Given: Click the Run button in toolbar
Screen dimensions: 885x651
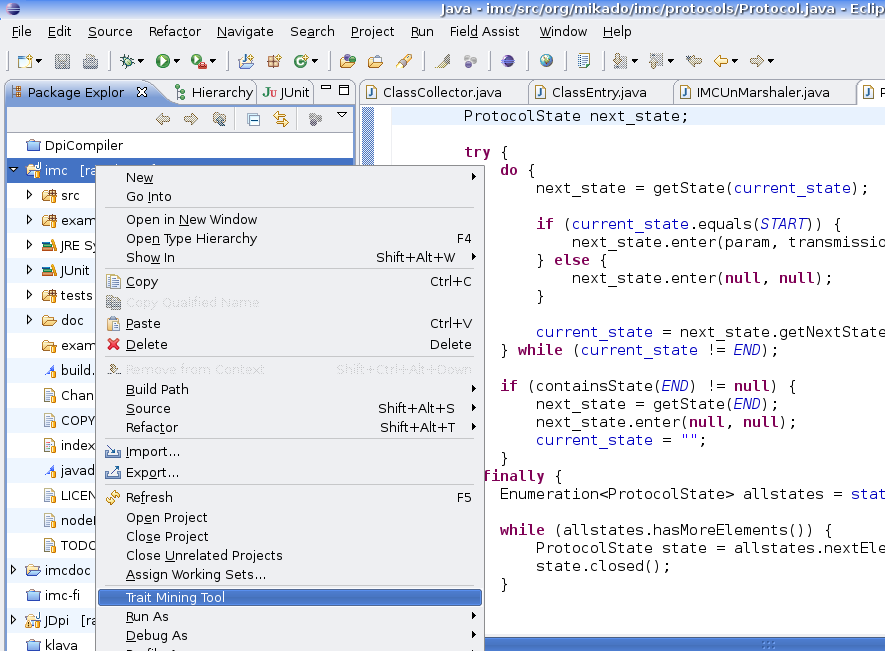Looking at the screenshot, I should click(x=162, y=61).
